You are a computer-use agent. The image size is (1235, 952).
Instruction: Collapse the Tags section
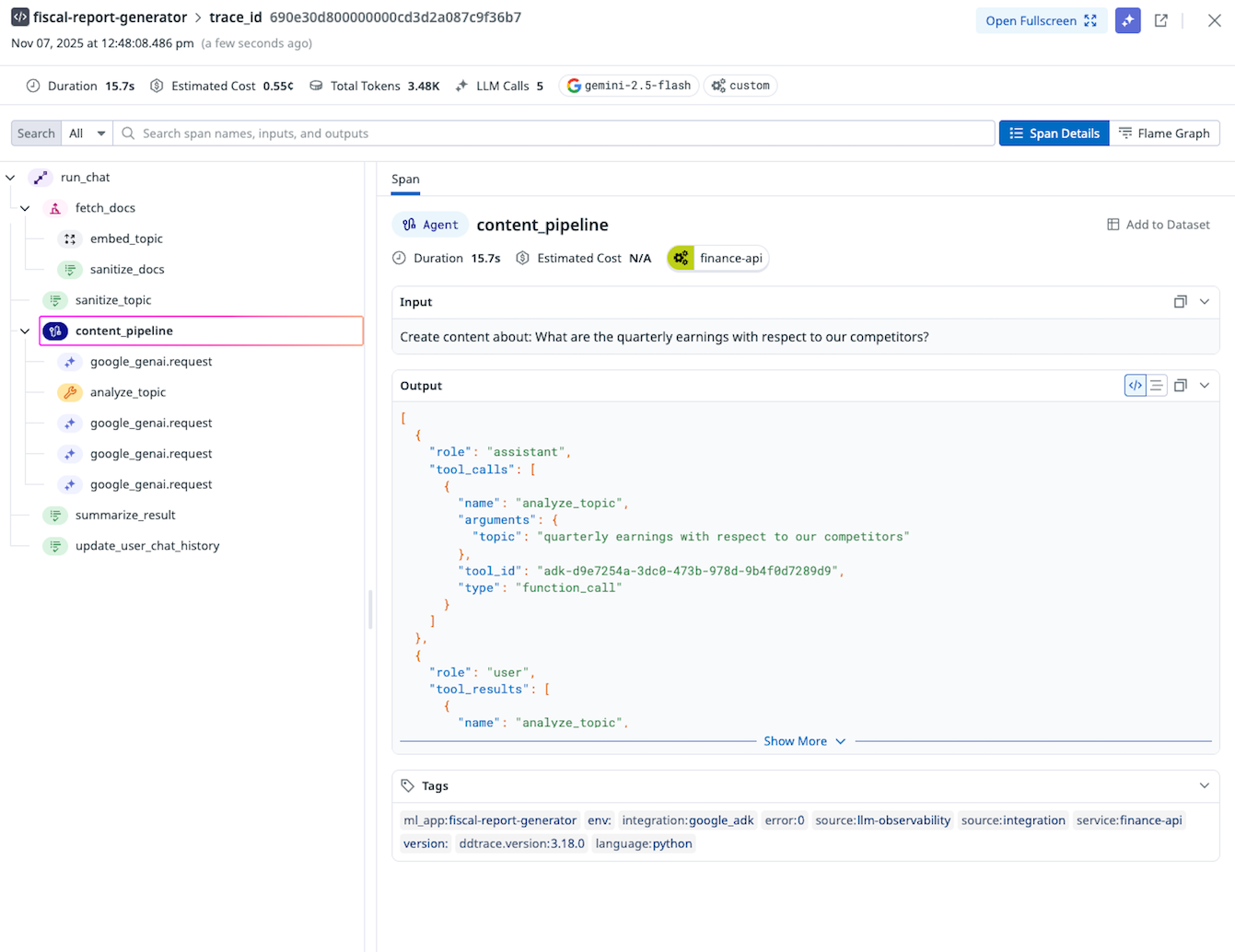pos(1205,785)
